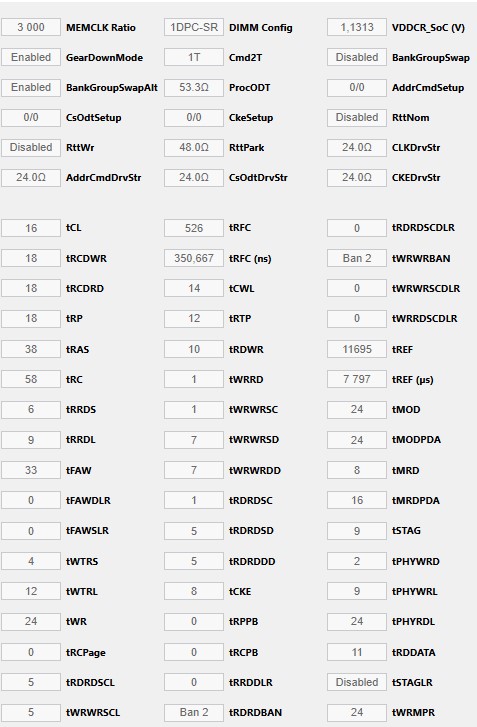Click the tRFC (ns) value field
477x727 pixels.
[x=194, y=258]
